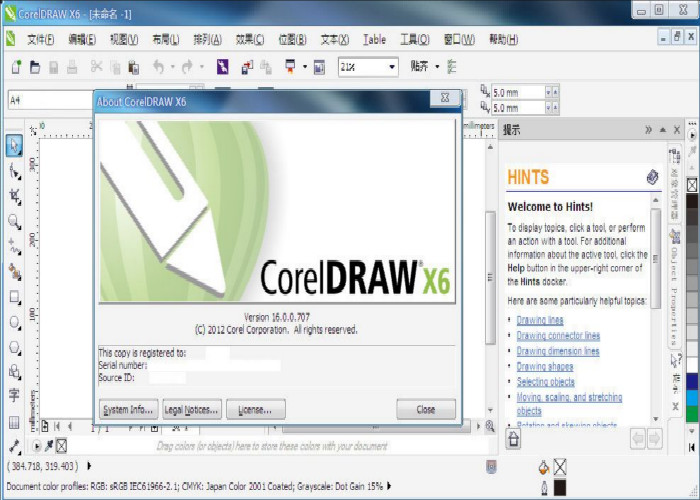This screenshot has height=500, width=700.
Task: Expand color profile info arrow in status bar
Action: (389, 486)
